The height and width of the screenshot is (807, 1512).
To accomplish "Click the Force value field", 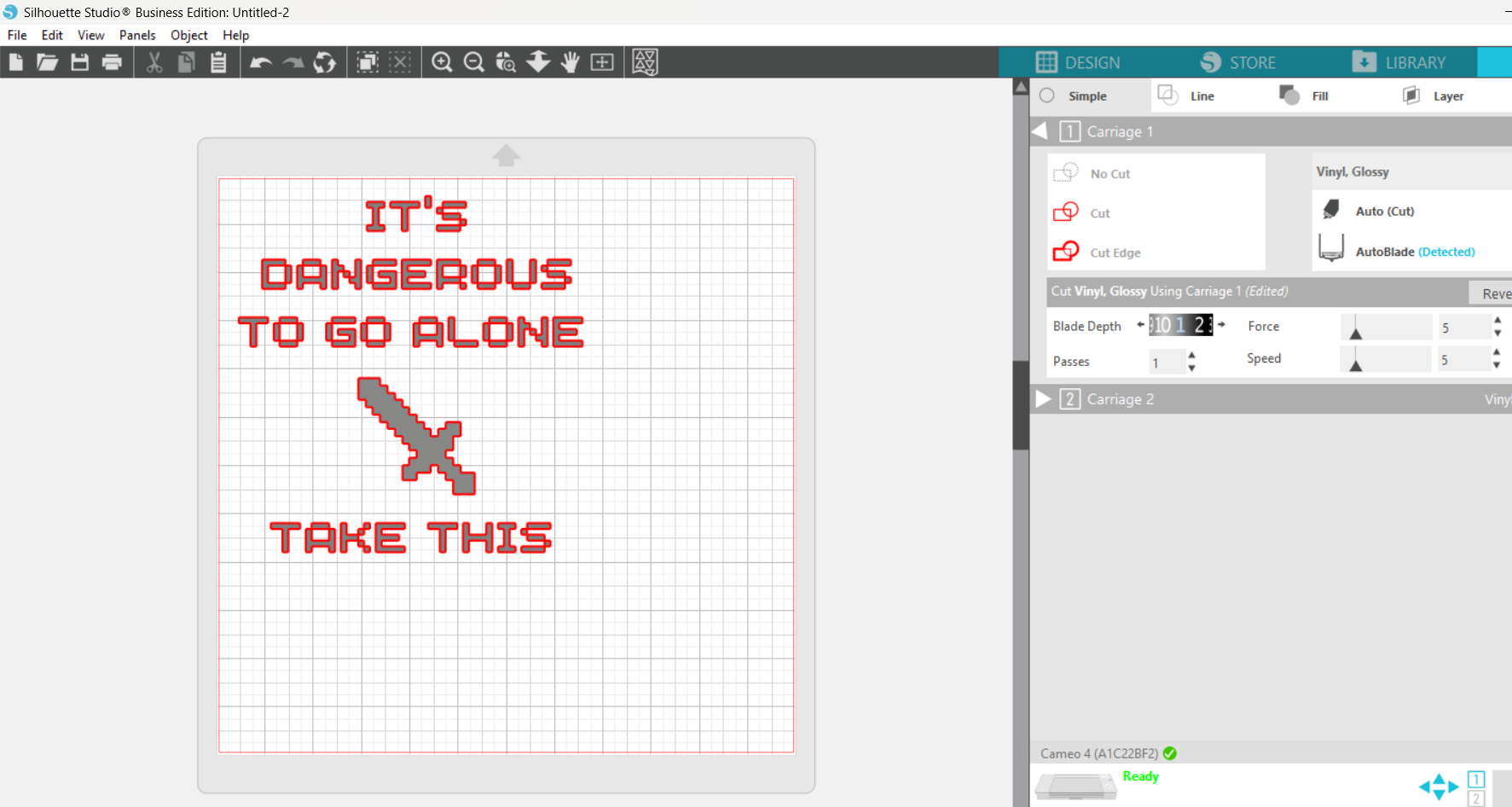I will point(1464,327).
